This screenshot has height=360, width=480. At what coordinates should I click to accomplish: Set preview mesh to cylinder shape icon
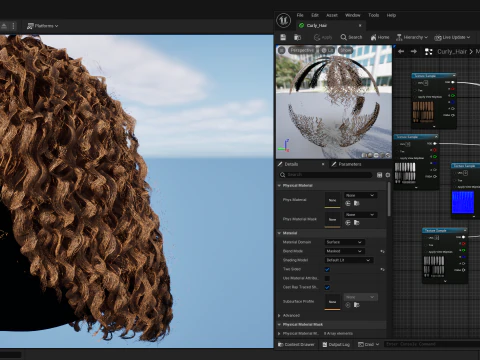coord(364,155)
